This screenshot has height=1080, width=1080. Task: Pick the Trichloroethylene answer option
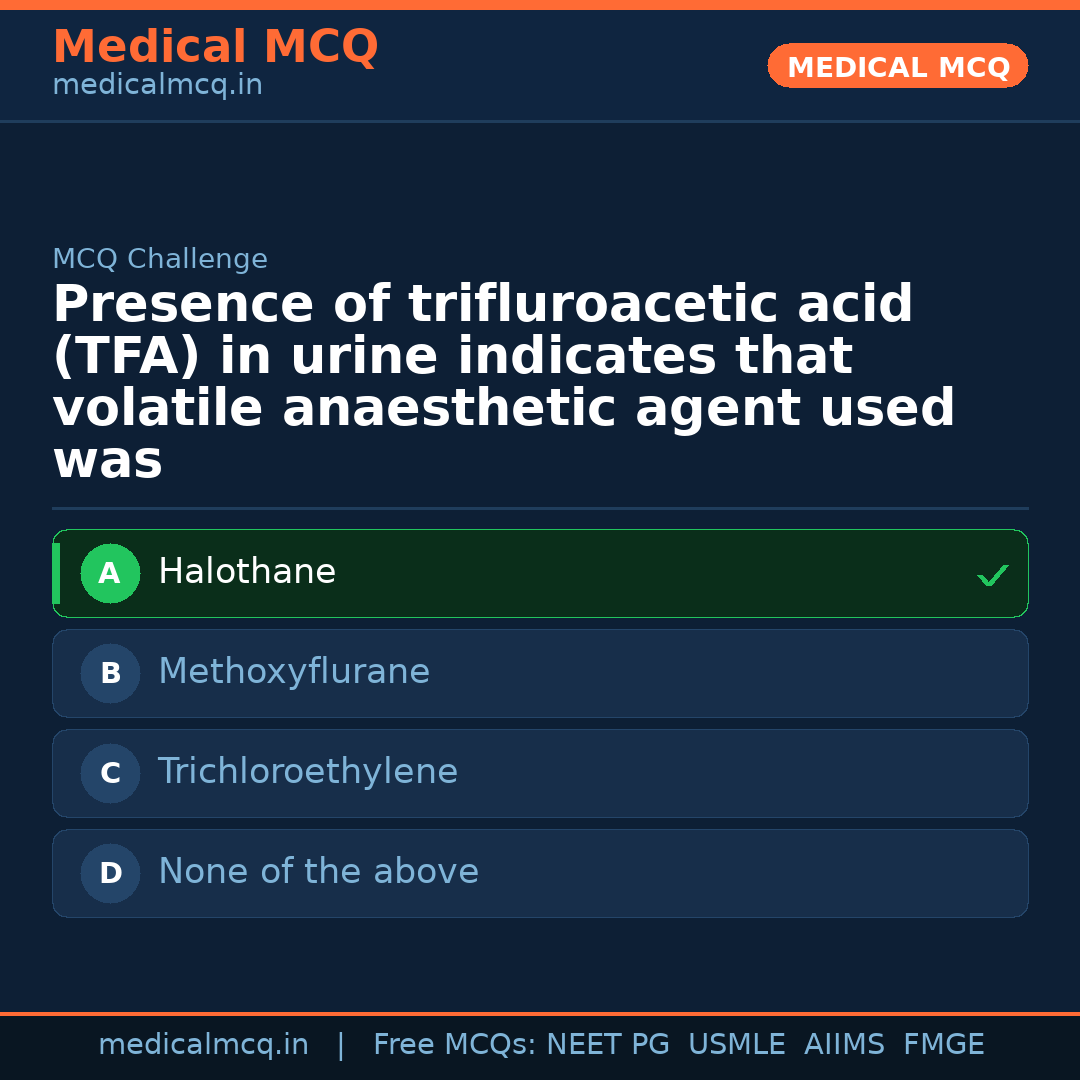(540, 773)
